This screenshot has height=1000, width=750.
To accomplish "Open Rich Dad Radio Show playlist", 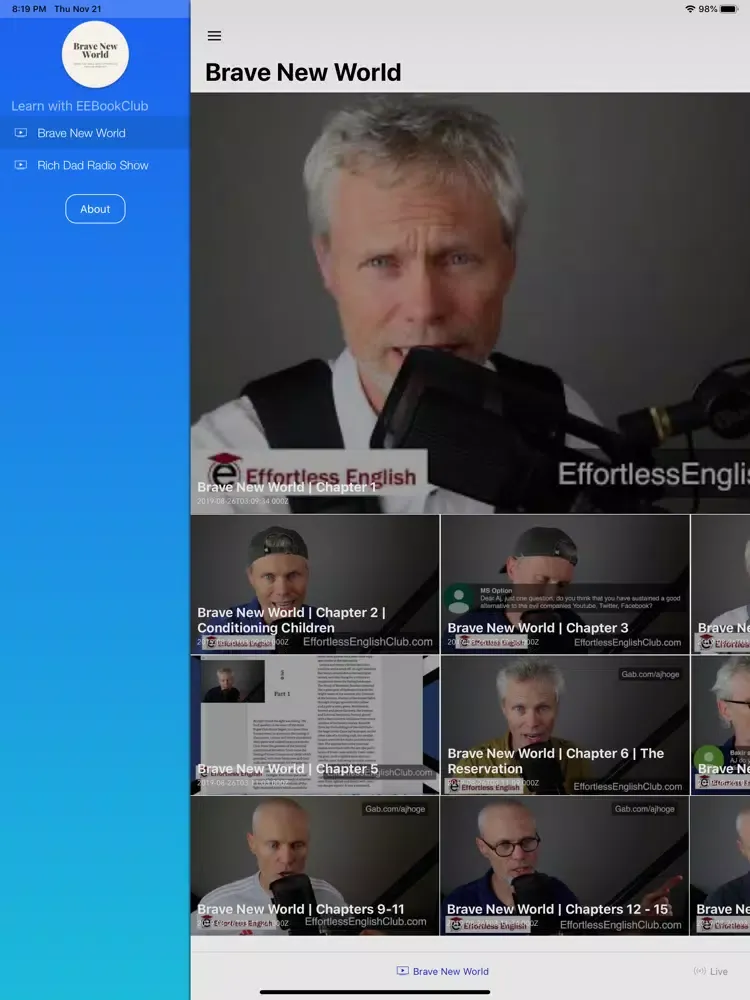I will click(95, 165).
